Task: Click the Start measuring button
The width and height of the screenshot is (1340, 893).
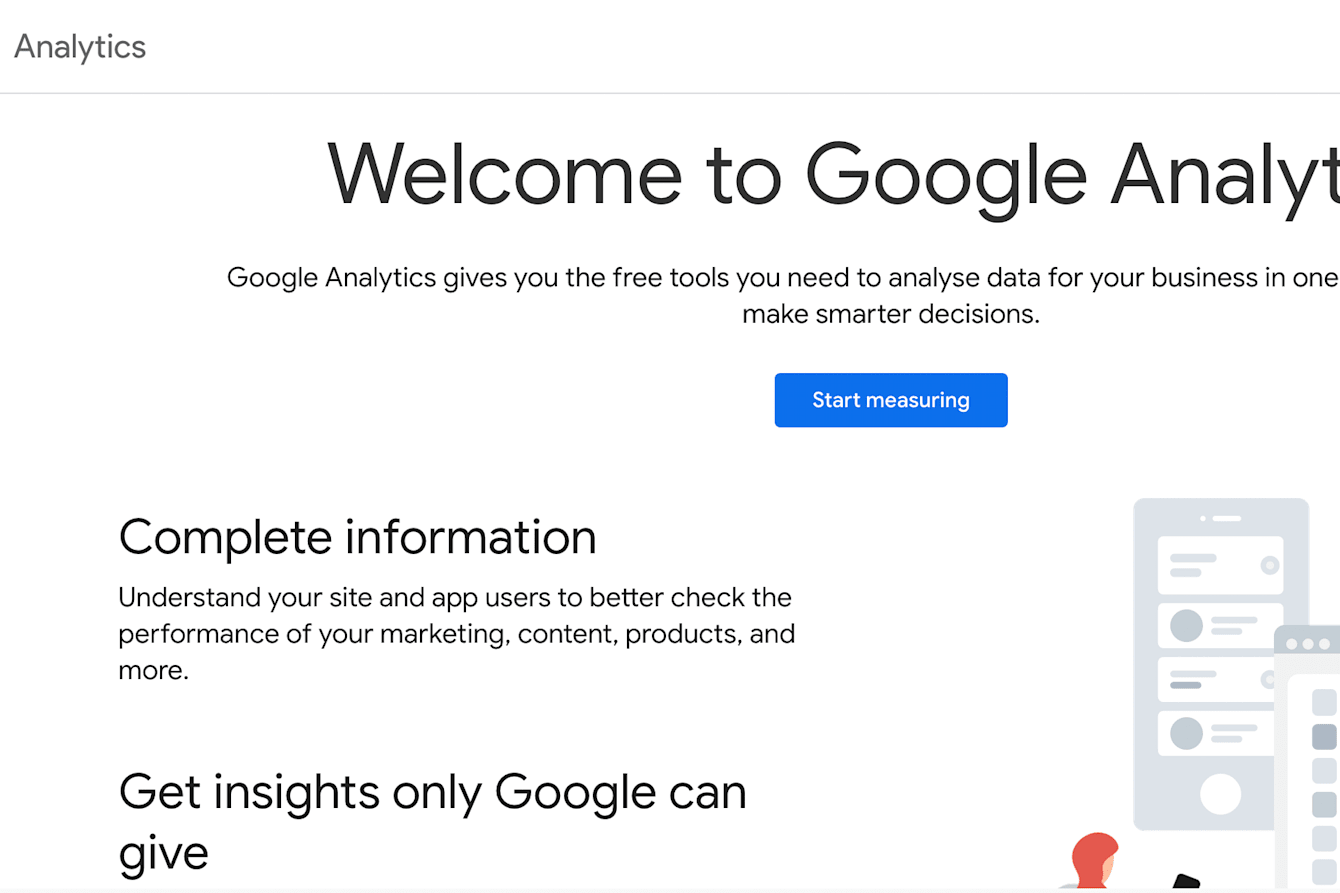Action: coord(890,400)
